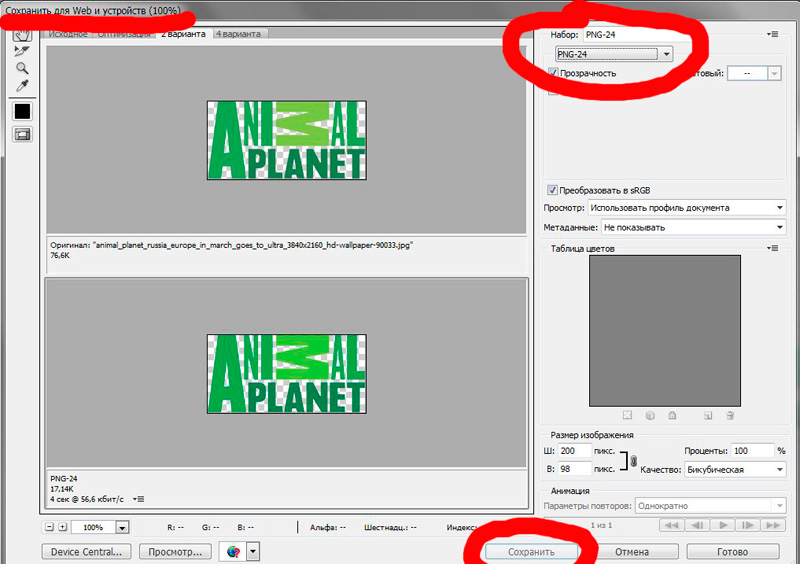Click the black eyedropper color swatch
800x564 pixels.
22,112
